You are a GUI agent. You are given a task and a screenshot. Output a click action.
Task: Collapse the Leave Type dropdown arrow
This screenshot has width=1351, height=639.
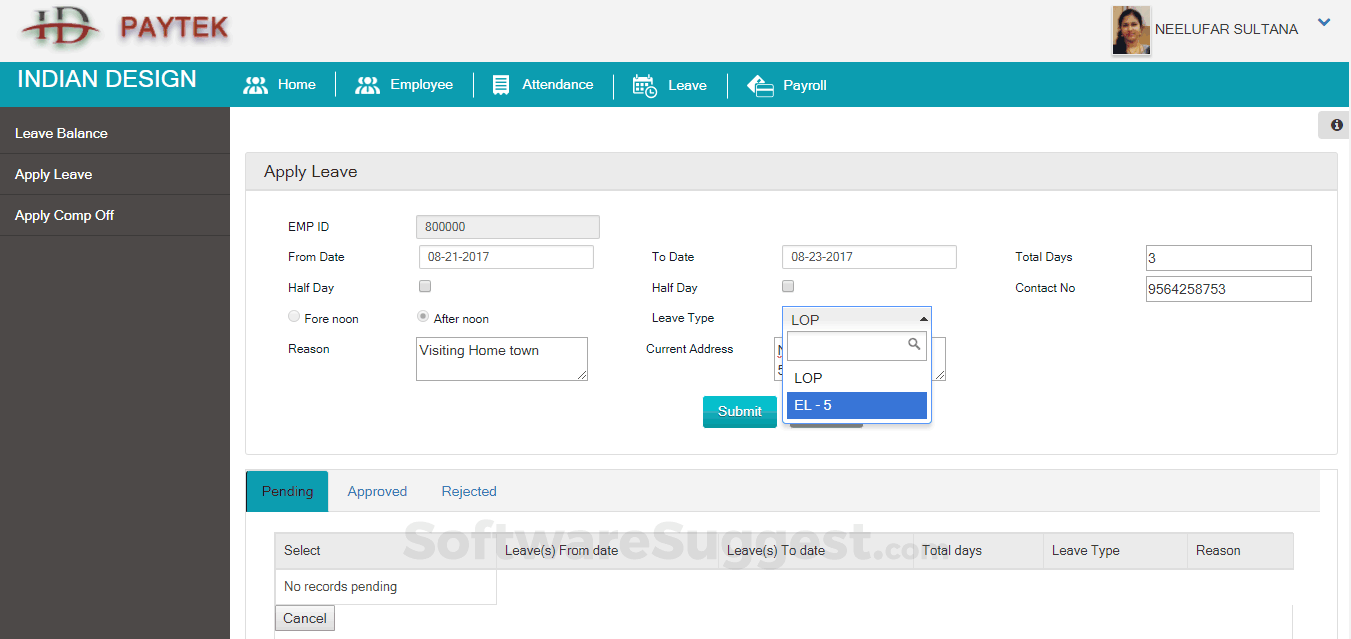coord(924,317)
